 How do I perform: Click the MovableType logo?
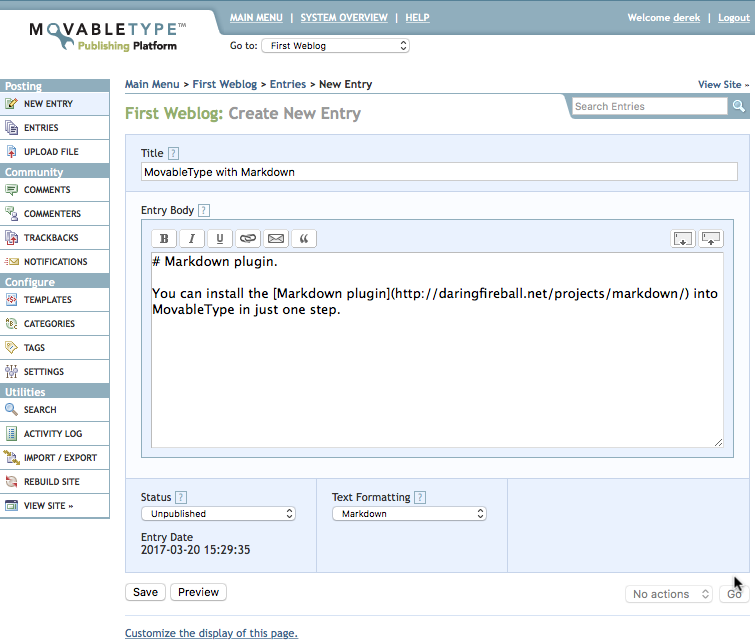click(107, 36)
